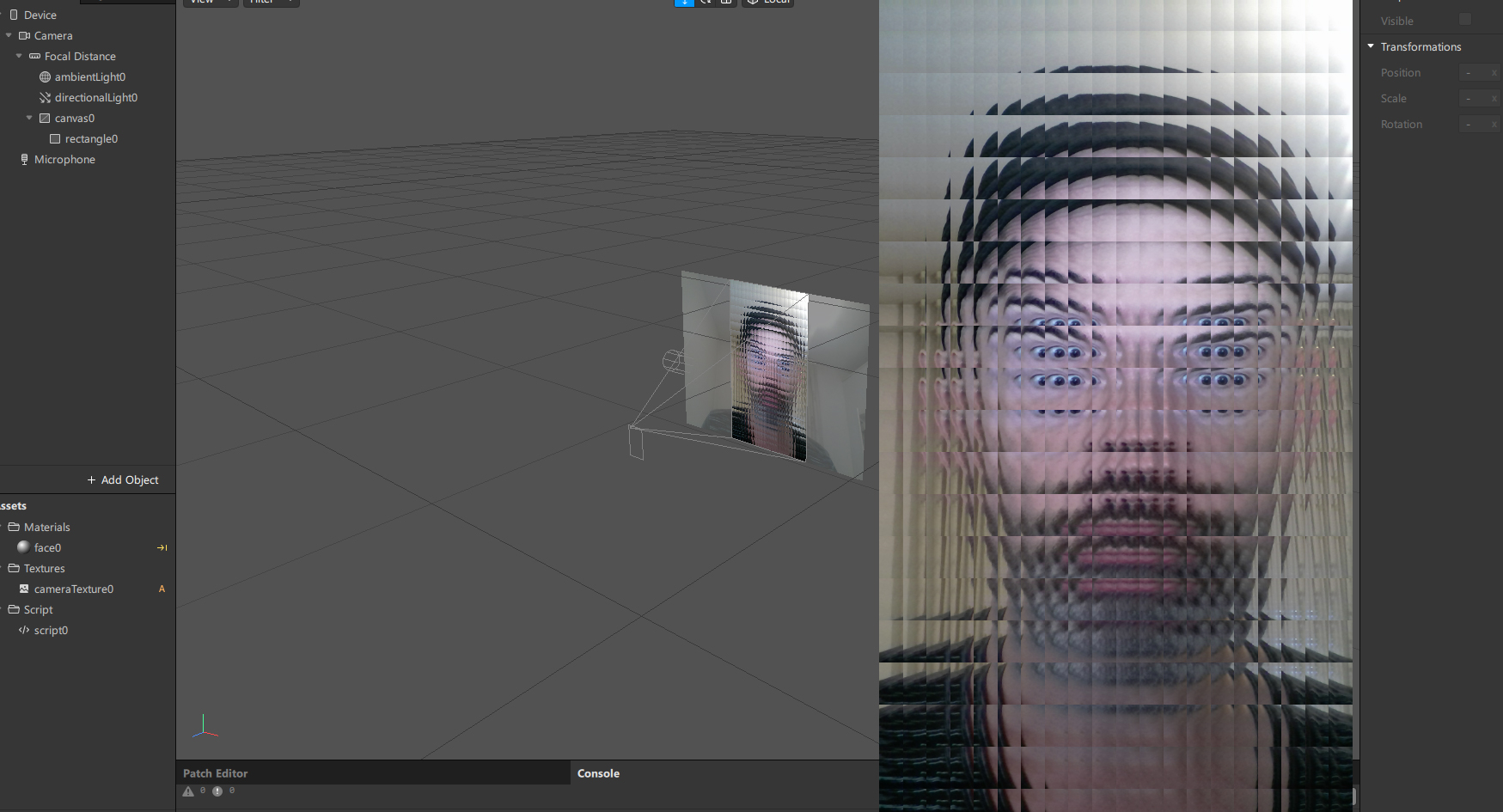Select the Microphone row label
Viewport: 1503px width, 812px height.
tap(64, 159)
